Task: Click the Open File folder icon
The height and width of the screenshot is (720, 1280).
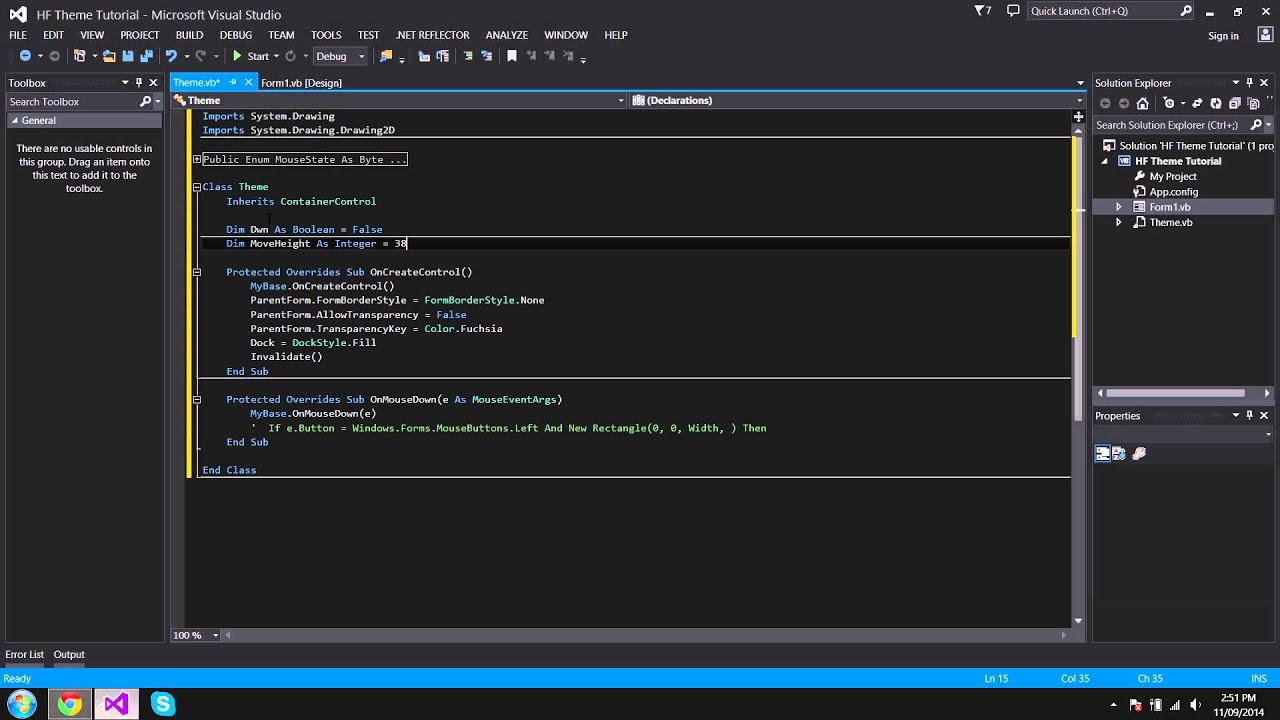Action: point(109,56)
